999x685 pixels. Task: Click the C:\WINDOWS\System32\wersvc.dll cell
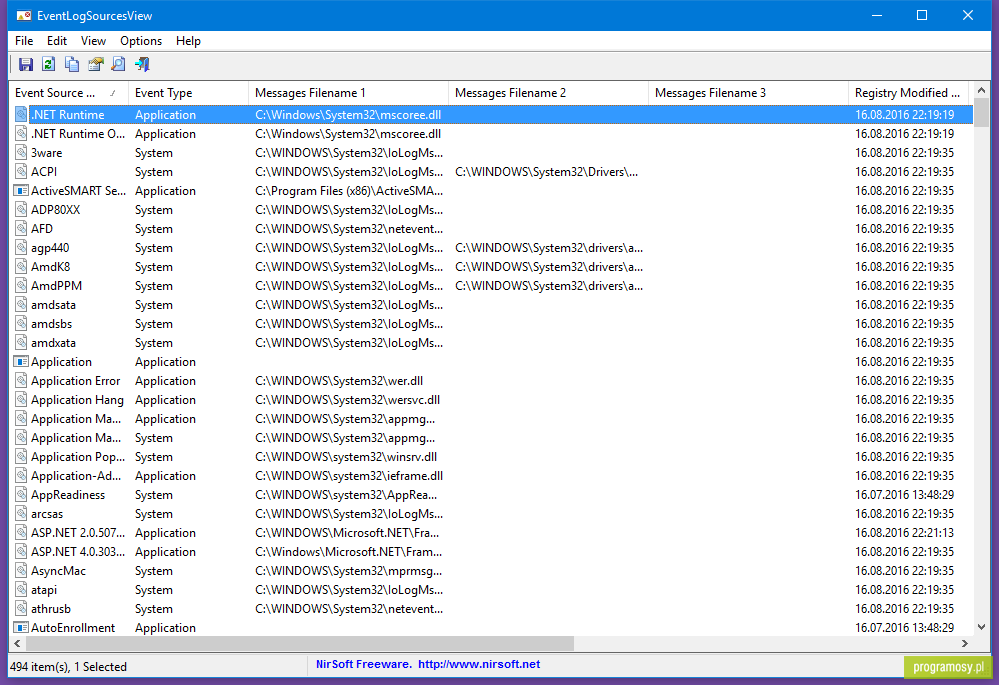click(x=347, y=400)
